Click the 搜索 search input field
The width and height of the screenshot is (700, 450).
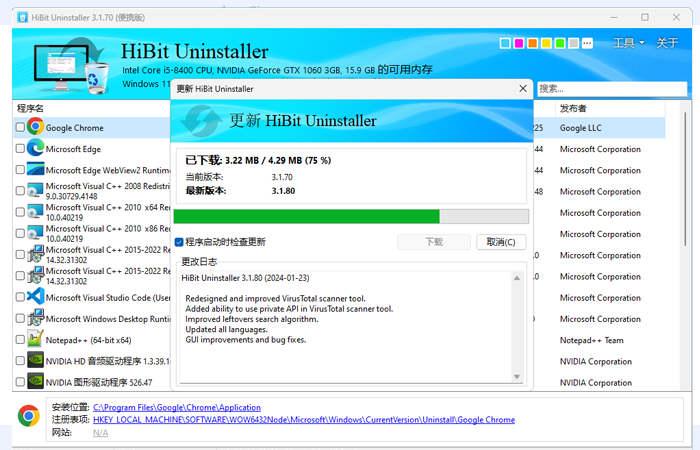(610, 88)
